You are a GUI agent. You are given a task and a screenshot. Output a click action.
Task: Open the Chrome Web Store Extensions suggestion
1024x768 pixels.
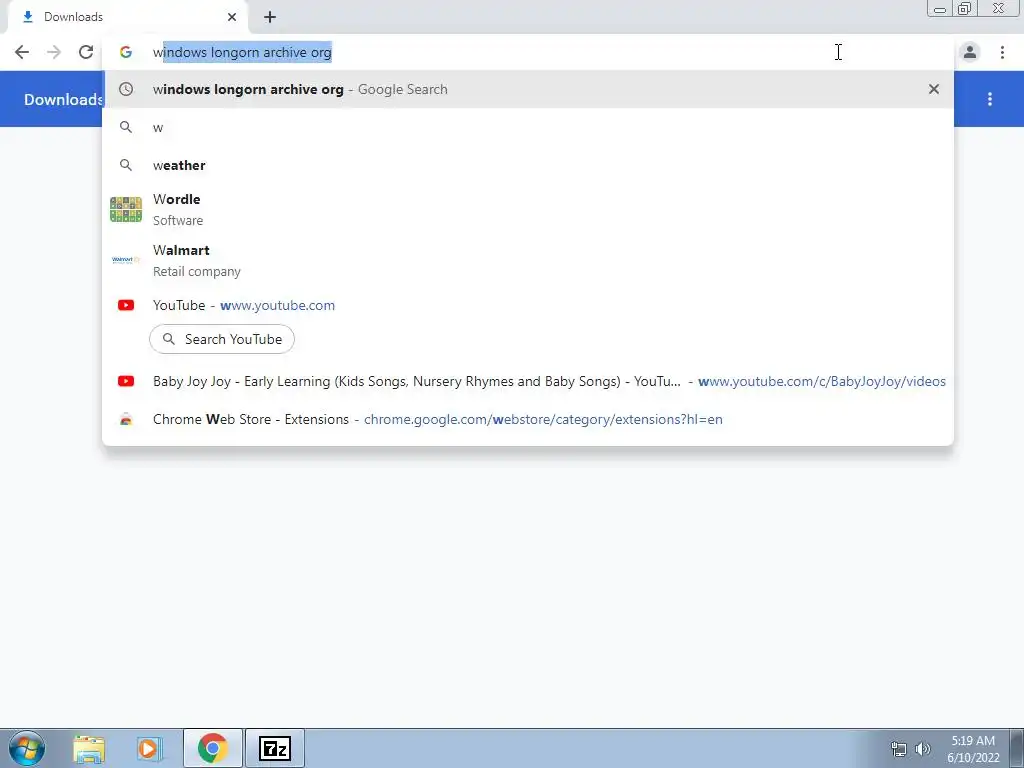pos(528,419)
